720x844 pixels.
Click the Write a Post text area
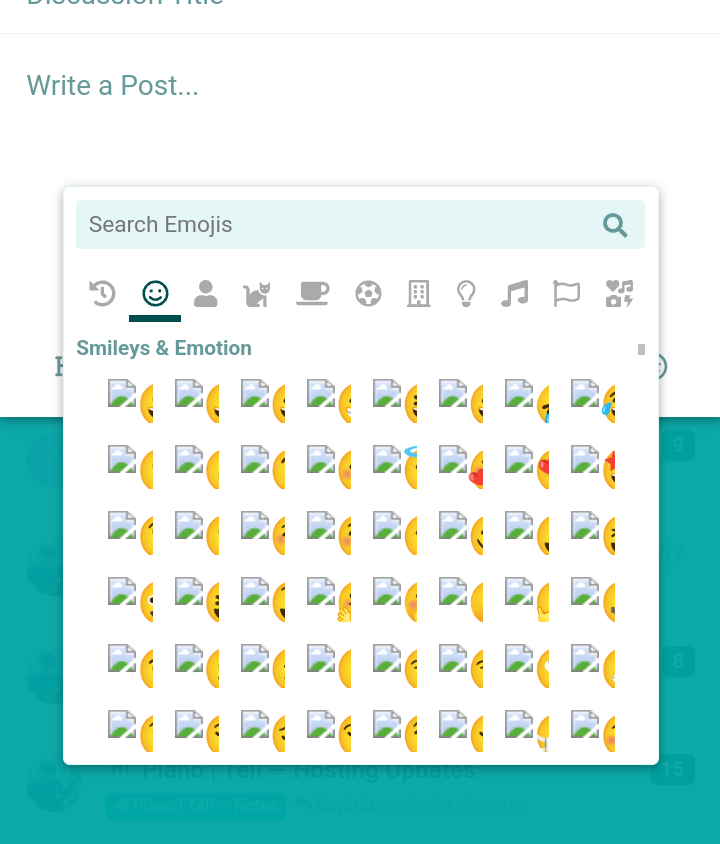[360, 108]
